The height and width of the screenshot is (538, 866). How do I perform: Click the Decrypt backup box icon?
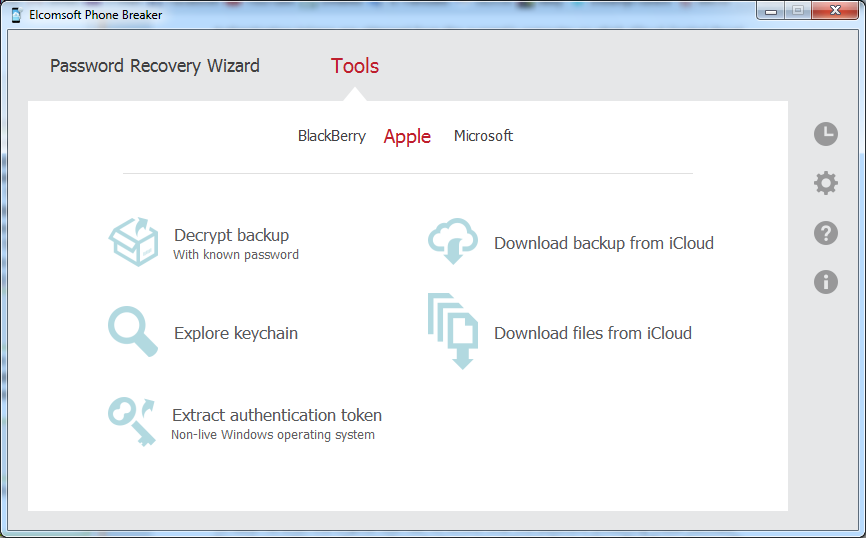click(x=133, y=242)
